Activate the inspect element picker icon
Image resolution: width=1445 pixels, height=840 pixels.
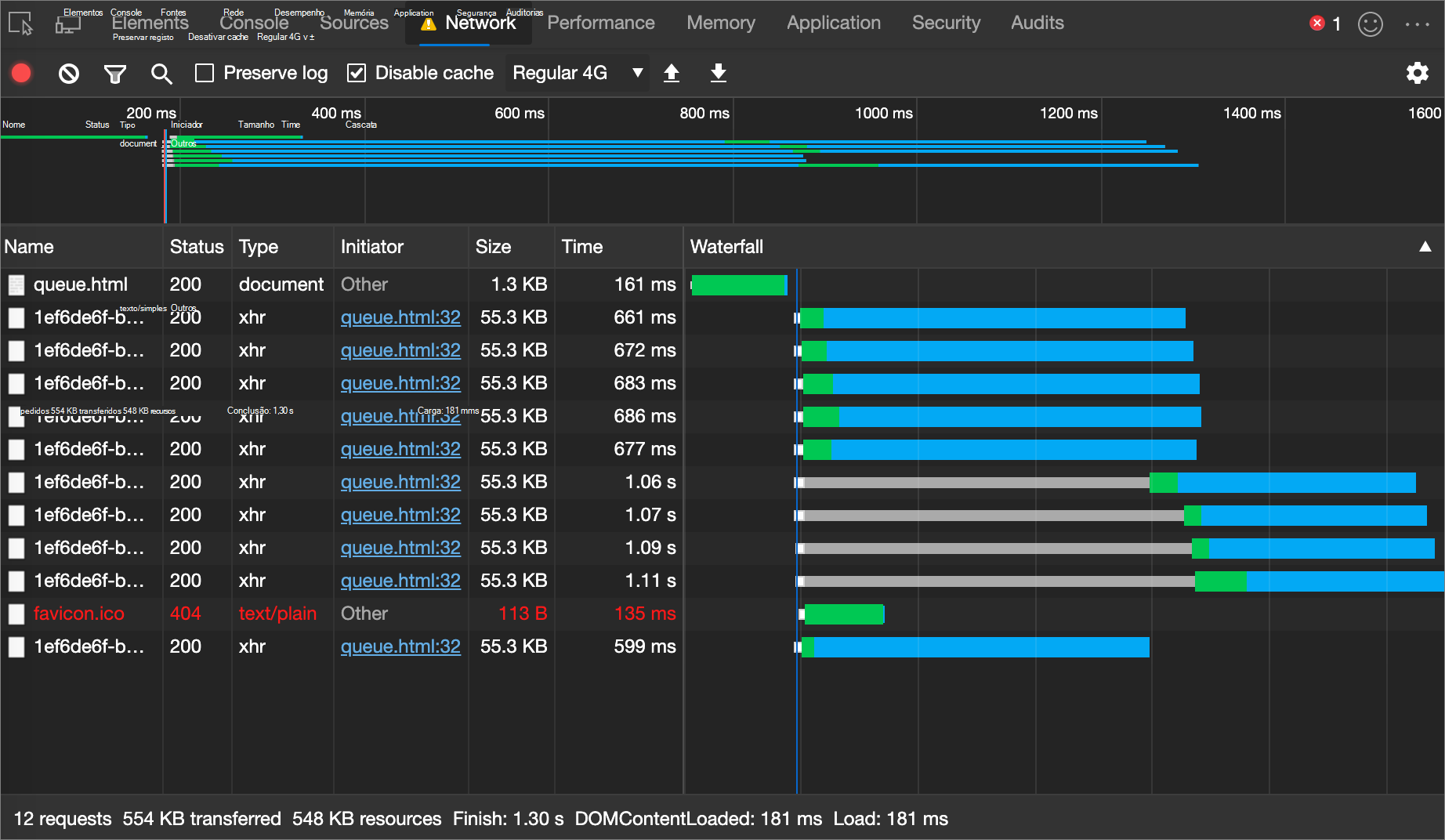(20, 24)
